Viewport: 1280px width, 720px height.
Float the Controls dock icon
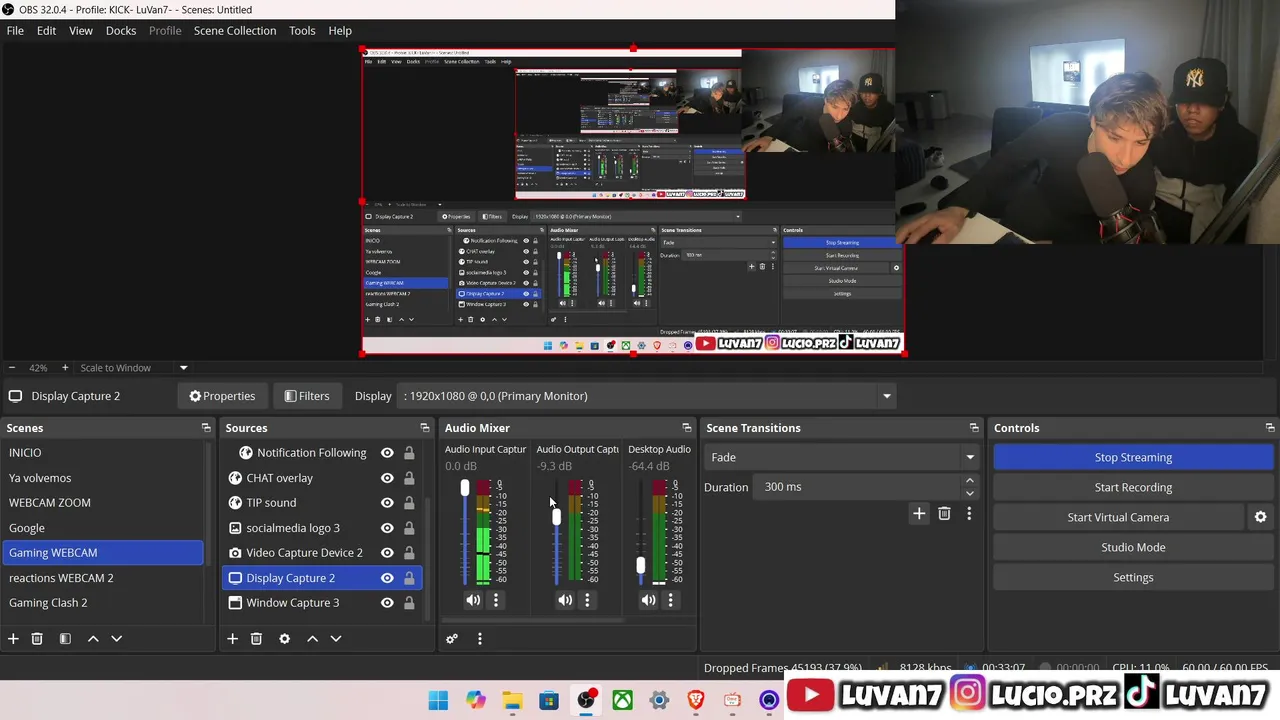1270,428
